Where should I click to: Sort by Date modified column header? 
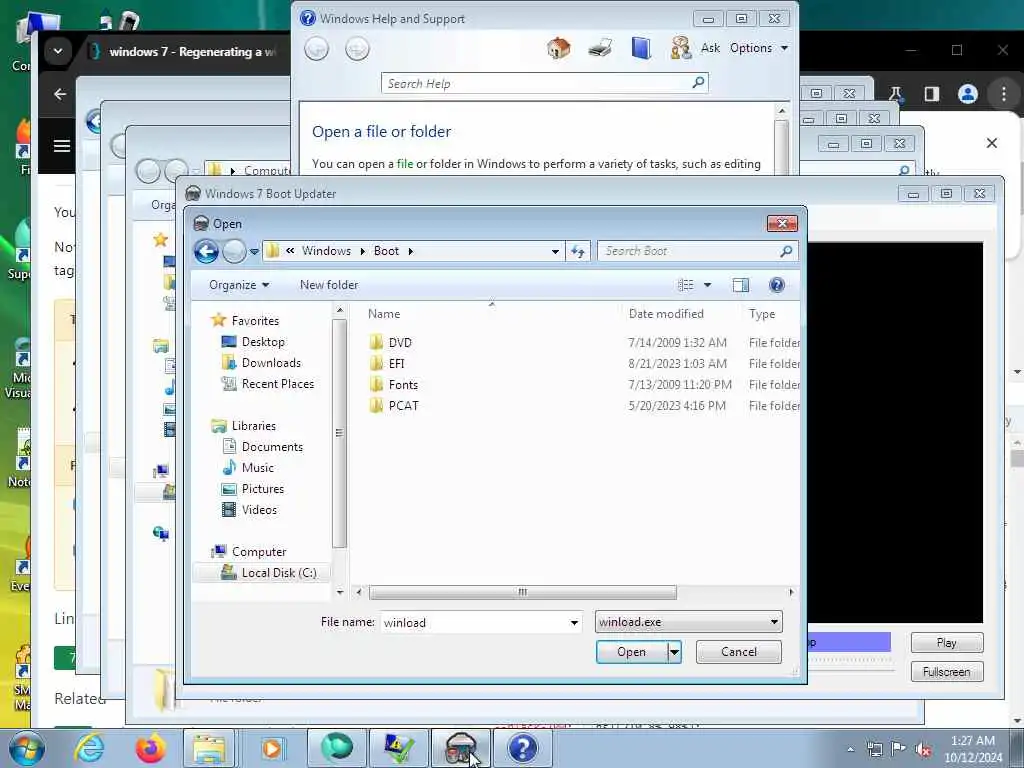[666, 314]
